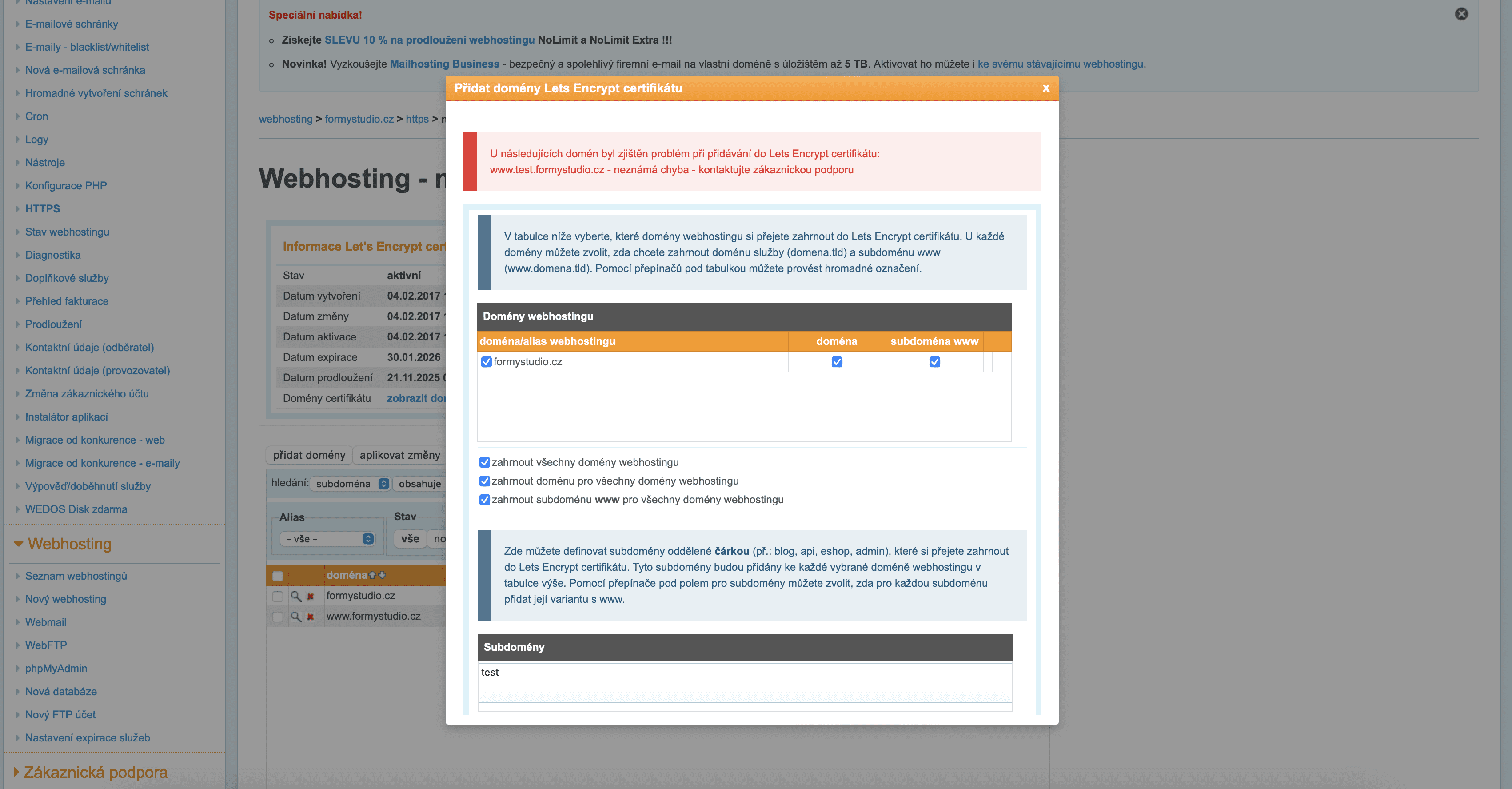
Task: Close the Lets Encrypt dialog with x
Action: pos(1045,88)
